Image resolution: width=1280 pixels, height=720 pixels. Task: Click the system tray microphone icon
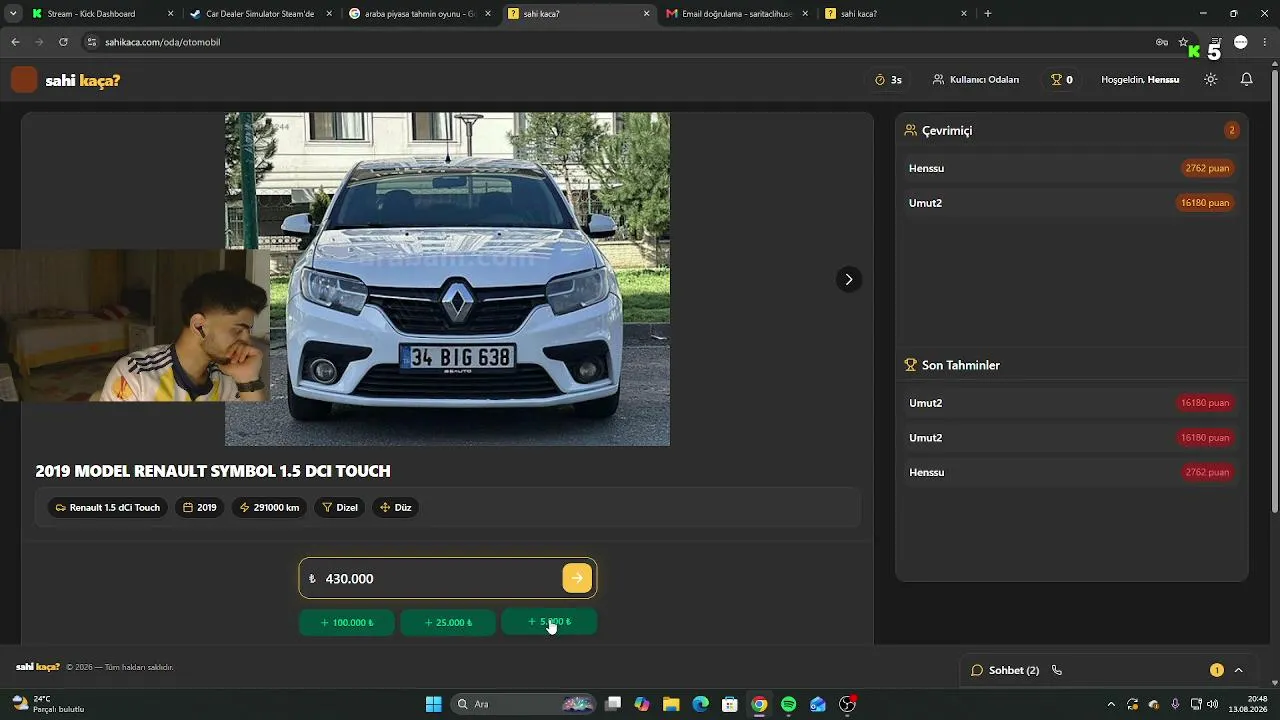tap(1175, 704)
